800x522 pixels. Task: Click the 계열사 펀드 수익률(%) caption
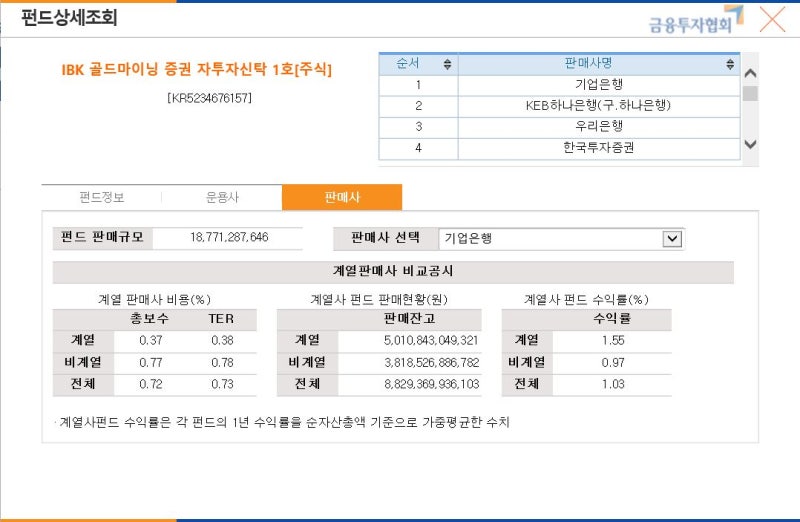pyautogui.click(x=586, y=300)
